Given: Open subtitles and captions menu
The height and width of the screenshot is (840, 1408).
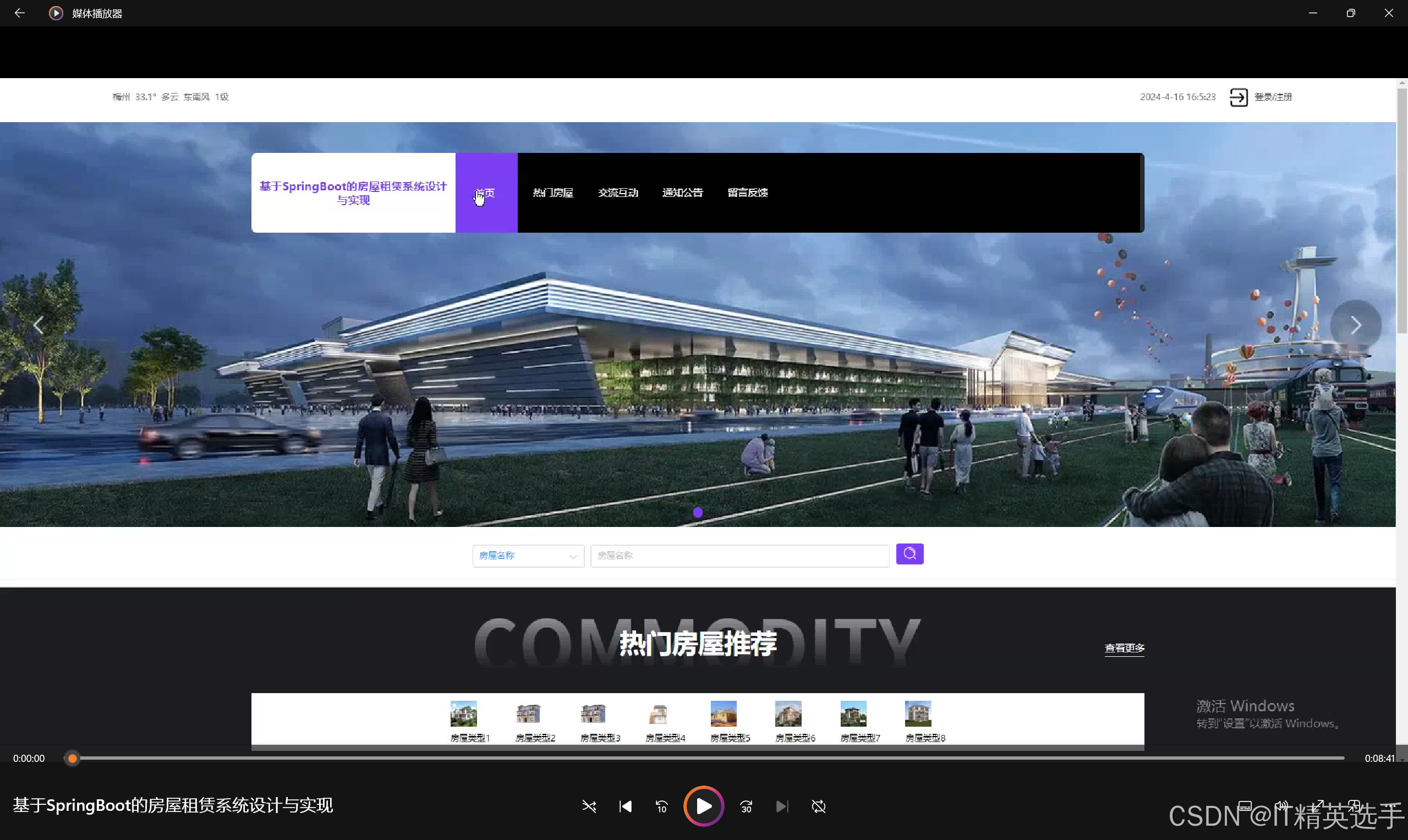Looking at the screenshot, I should click(1245, 805).
